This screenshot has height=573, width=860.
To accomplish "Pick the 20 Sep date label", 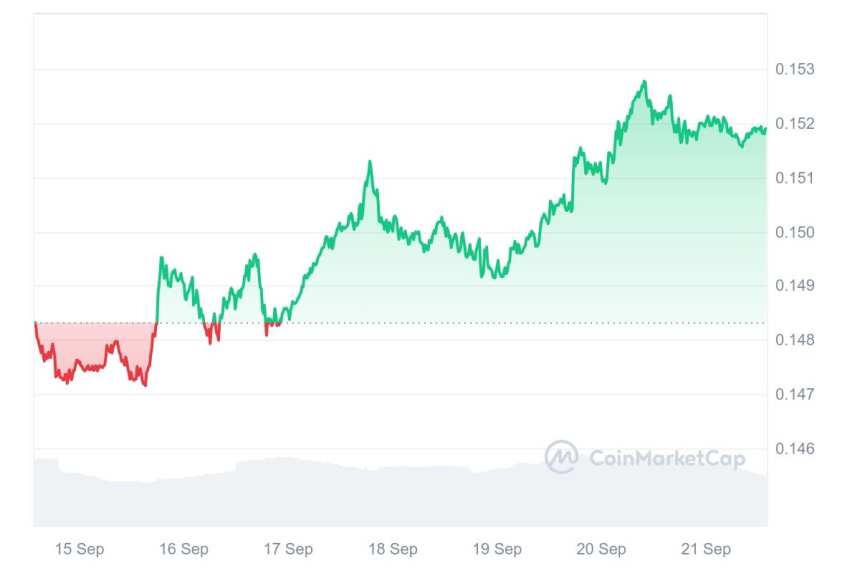I will point(602,549).
